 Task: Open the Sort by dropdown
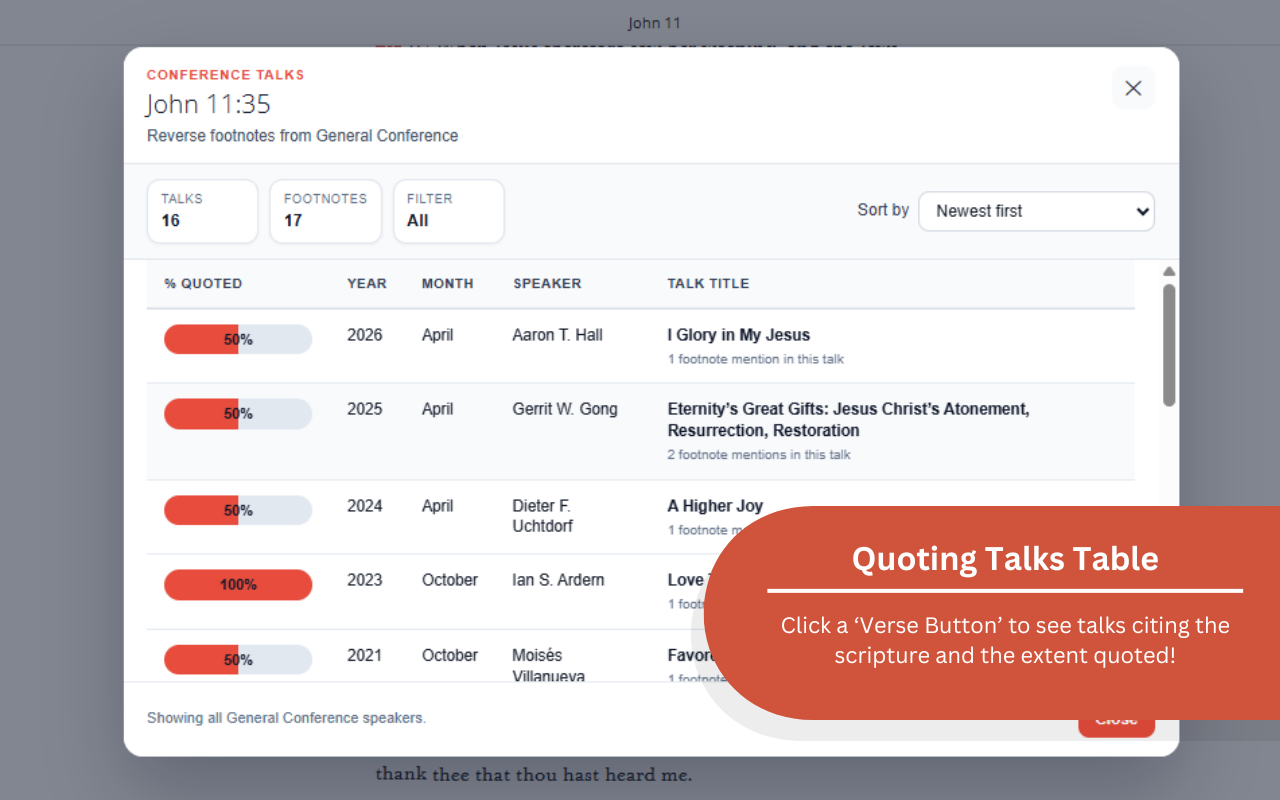tap(1036, 211)
